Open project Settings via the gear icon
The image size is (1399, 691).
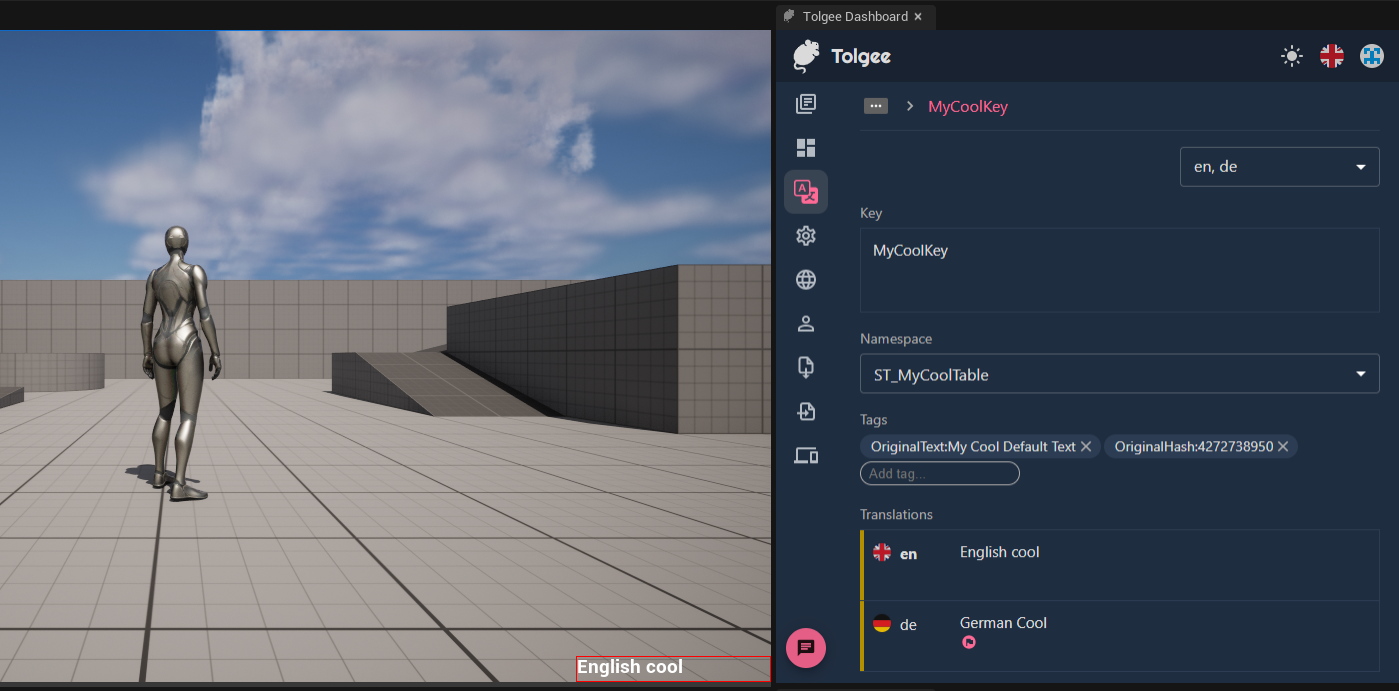pyautogui.click(x=806, y=236)
